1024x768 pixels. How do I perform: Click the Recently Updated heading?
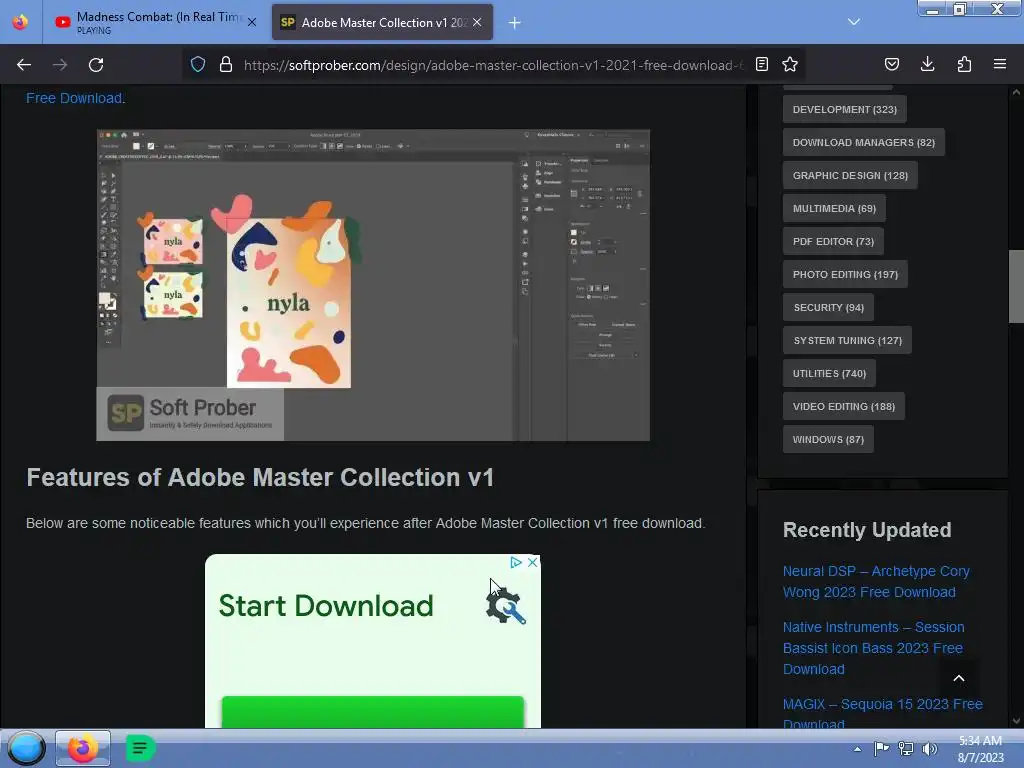867,530
